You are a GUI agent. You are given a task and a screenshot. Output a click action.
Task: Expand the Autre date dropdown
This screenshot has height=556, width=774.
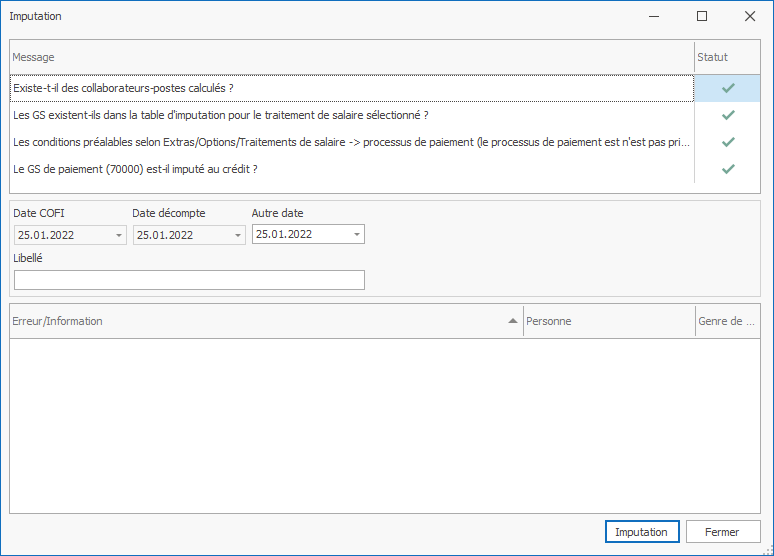click(x=357, y=235)
